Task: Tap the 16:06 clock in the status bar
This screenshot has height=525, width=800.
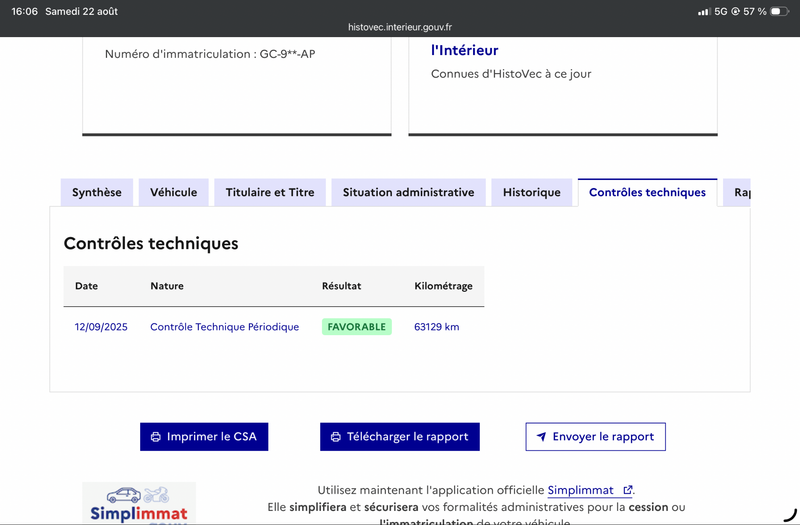Action: click(x=24, y=11)
